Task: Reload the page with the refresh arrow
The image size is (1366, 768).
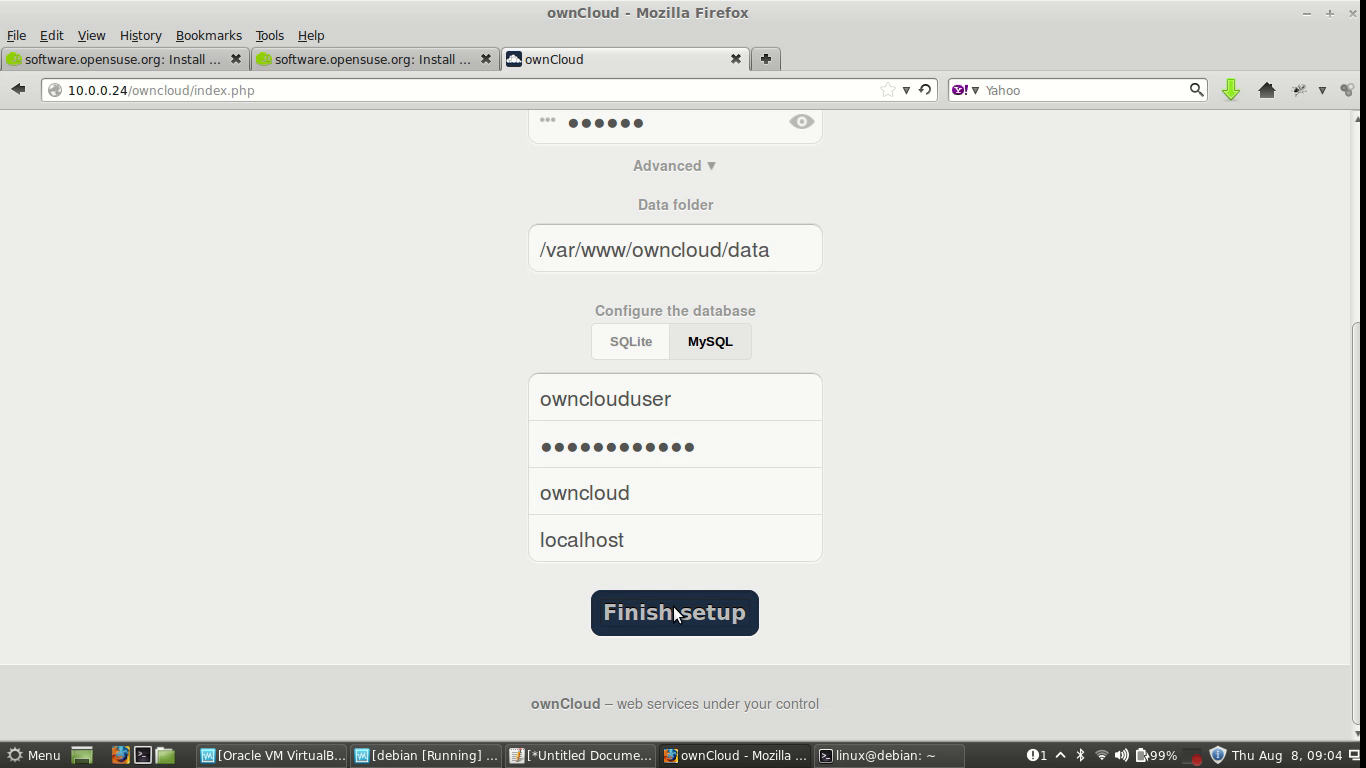Action: (925, 90)
